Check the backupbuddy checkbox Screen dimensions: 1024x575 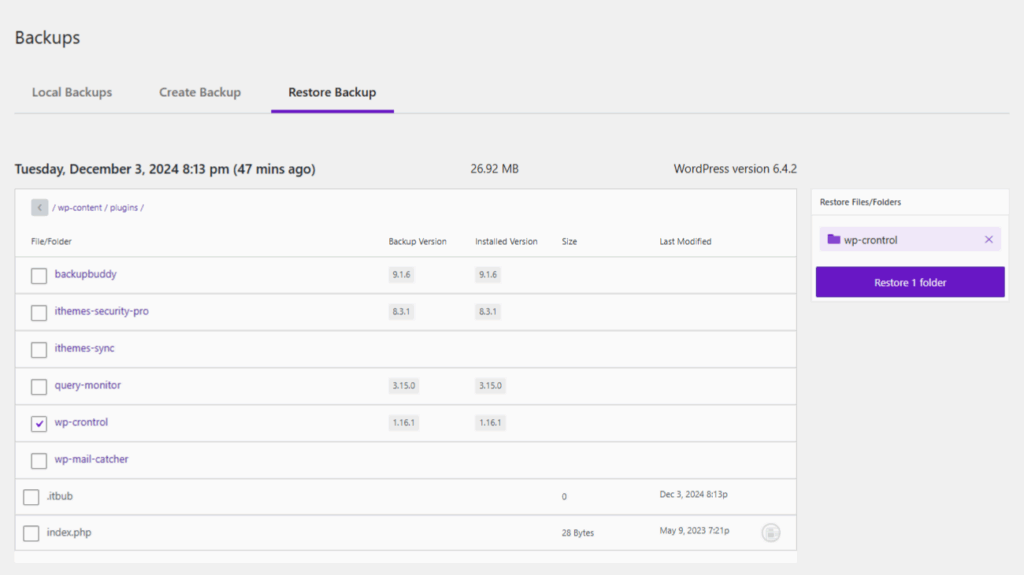click(39, 276)
